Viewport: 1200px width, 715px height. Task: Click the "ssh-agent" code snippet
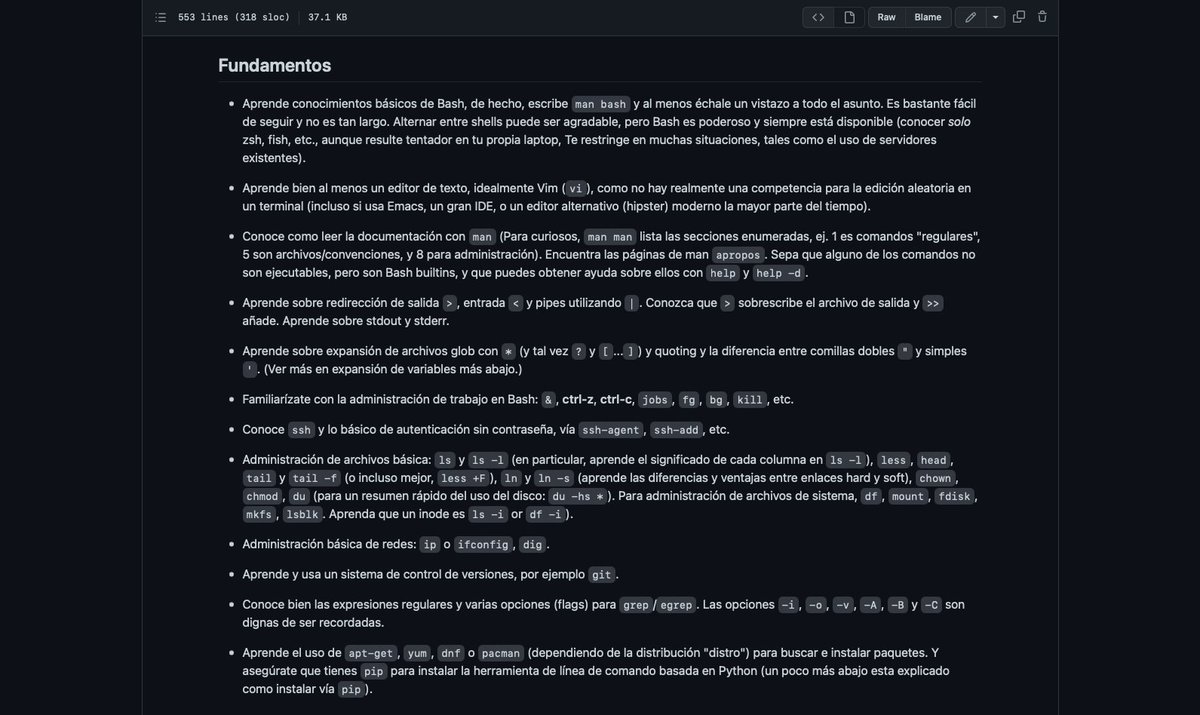[610, 430]
